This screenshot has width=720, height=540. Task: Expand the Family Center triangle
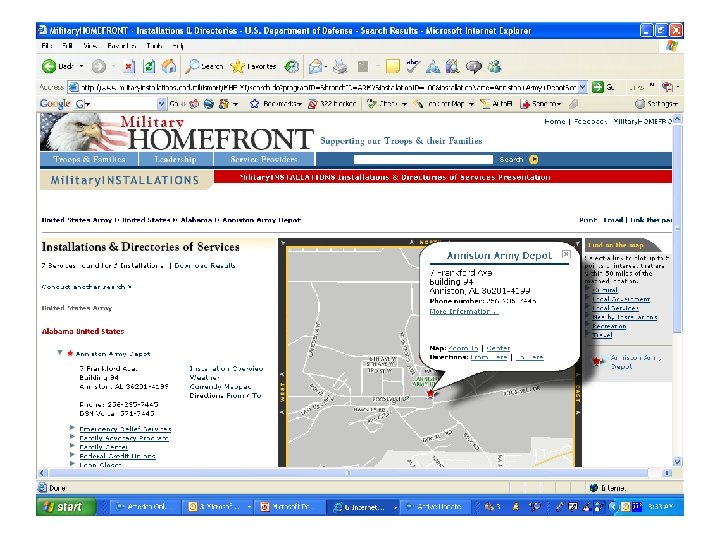click(72, 445)
